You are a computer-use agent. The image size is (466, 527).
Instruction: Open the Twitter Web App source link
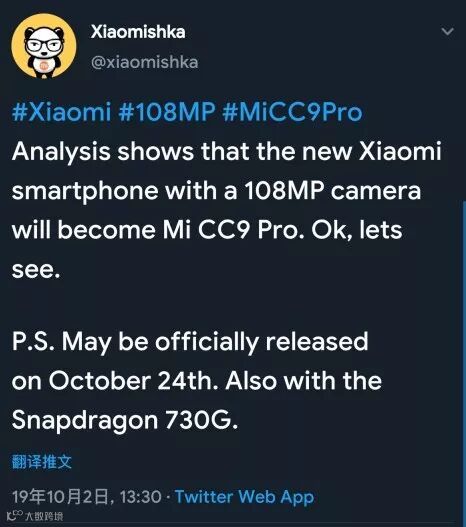click(x=245, y=497)
